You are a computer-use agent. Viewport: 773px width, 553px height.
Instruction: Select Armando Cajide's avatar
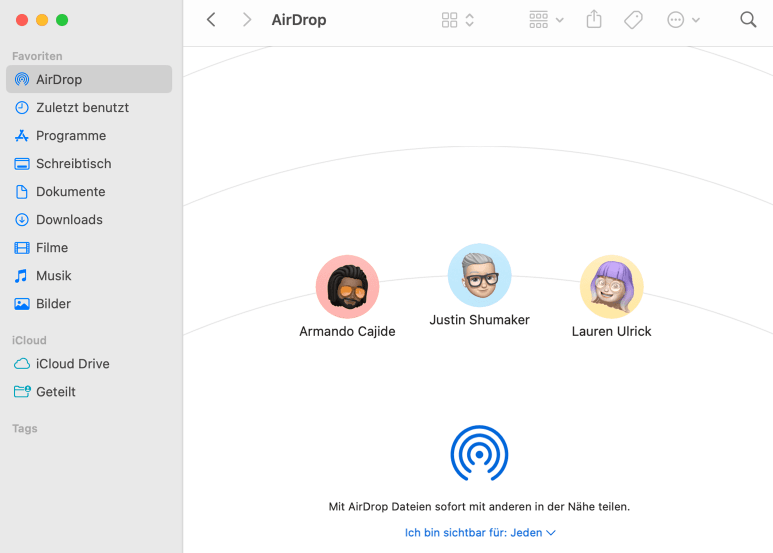click(347, 287)
